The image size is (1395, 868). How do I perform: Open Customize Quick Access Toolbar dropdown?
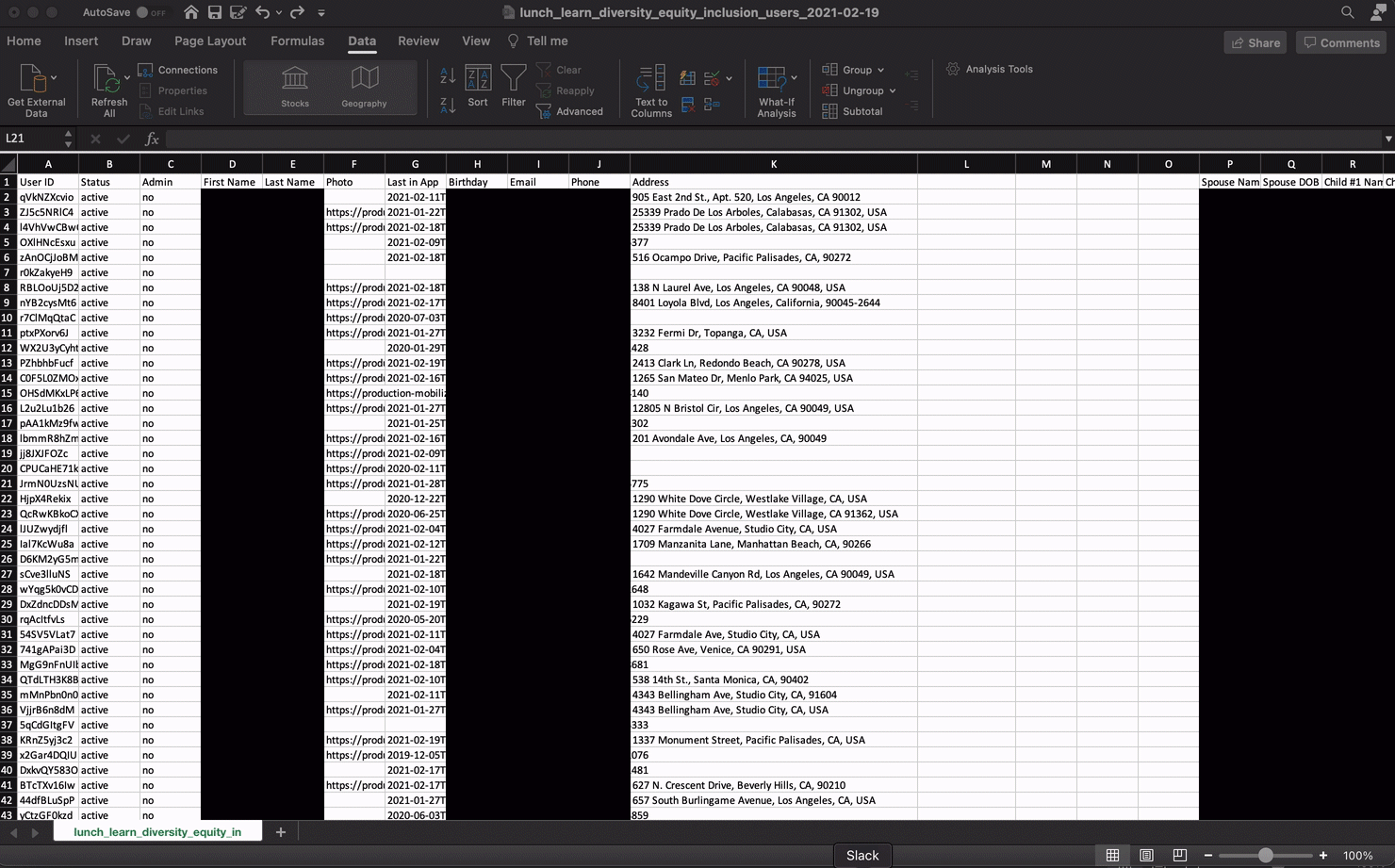(321, 13)
